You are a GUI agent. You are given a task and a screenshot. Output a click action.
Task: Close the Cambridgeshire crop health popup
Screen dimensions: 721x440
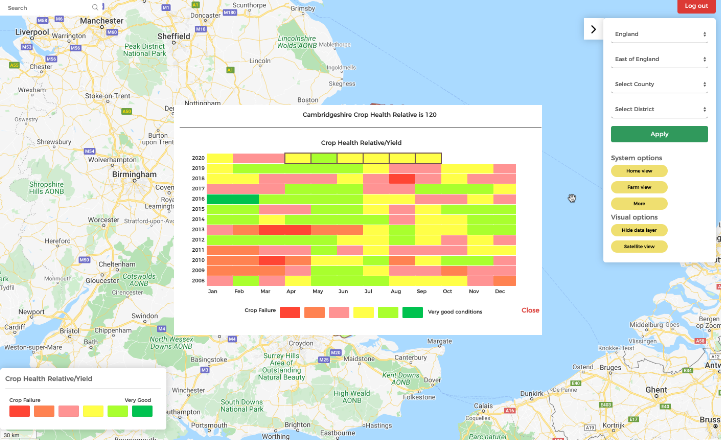(x=530, y=310)
